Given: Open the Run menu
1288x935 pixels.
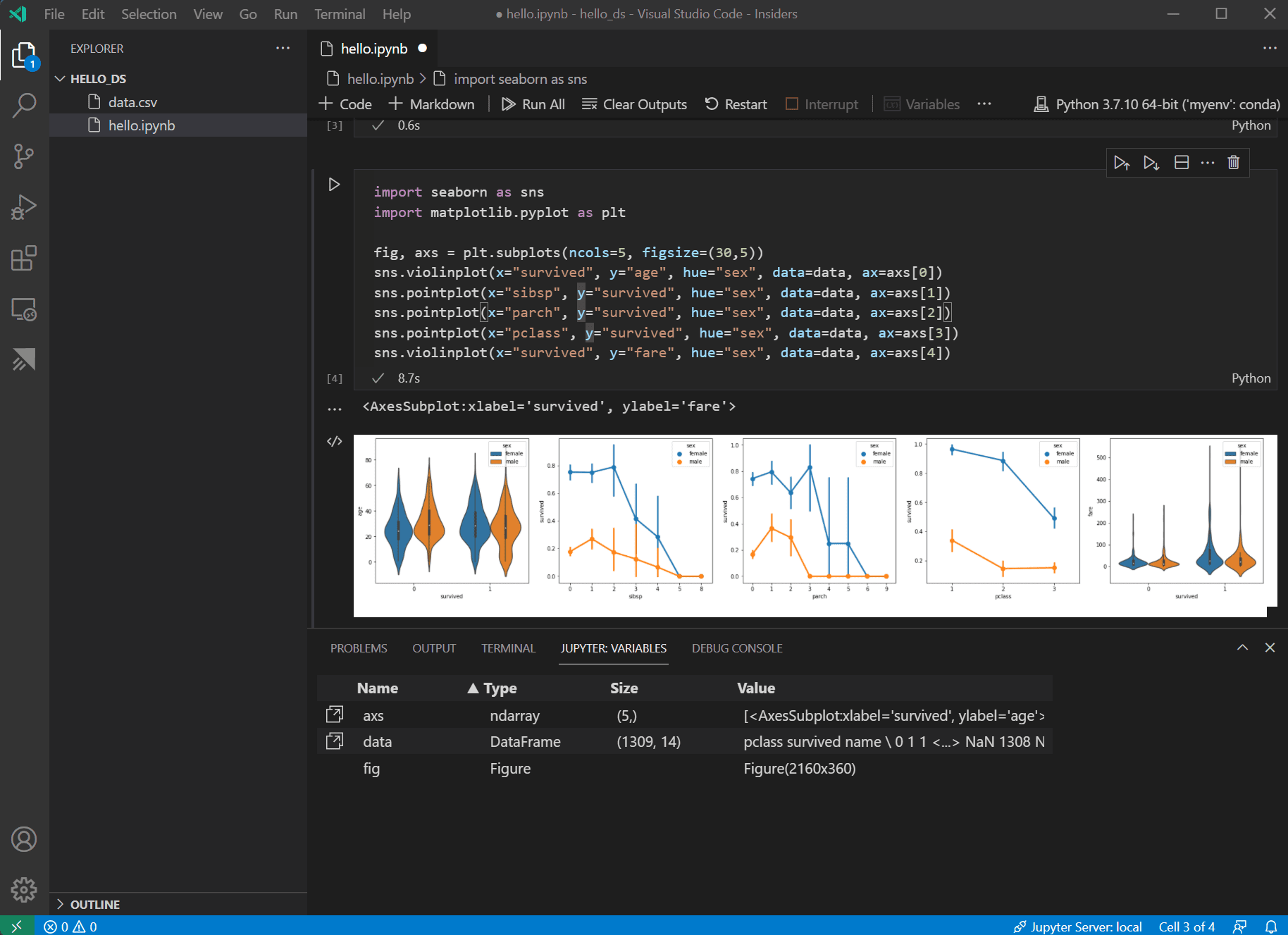Looking at the screenshot, I should coord(285,13).
